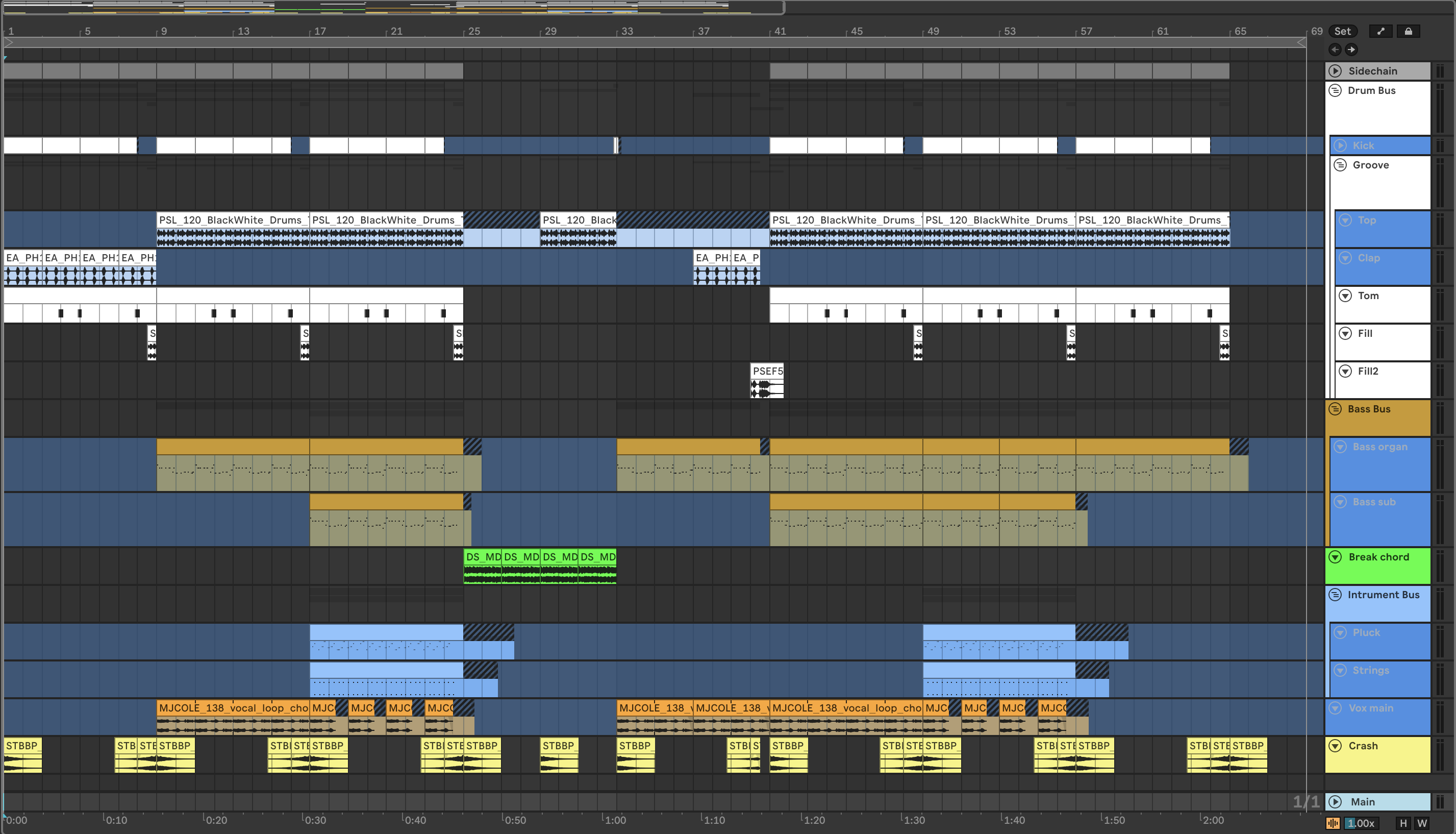The height and width of the screenshot is (834, 1456).
Task: Fold the Crash track
Action: pyautogui.click(x=1335, y=746)
